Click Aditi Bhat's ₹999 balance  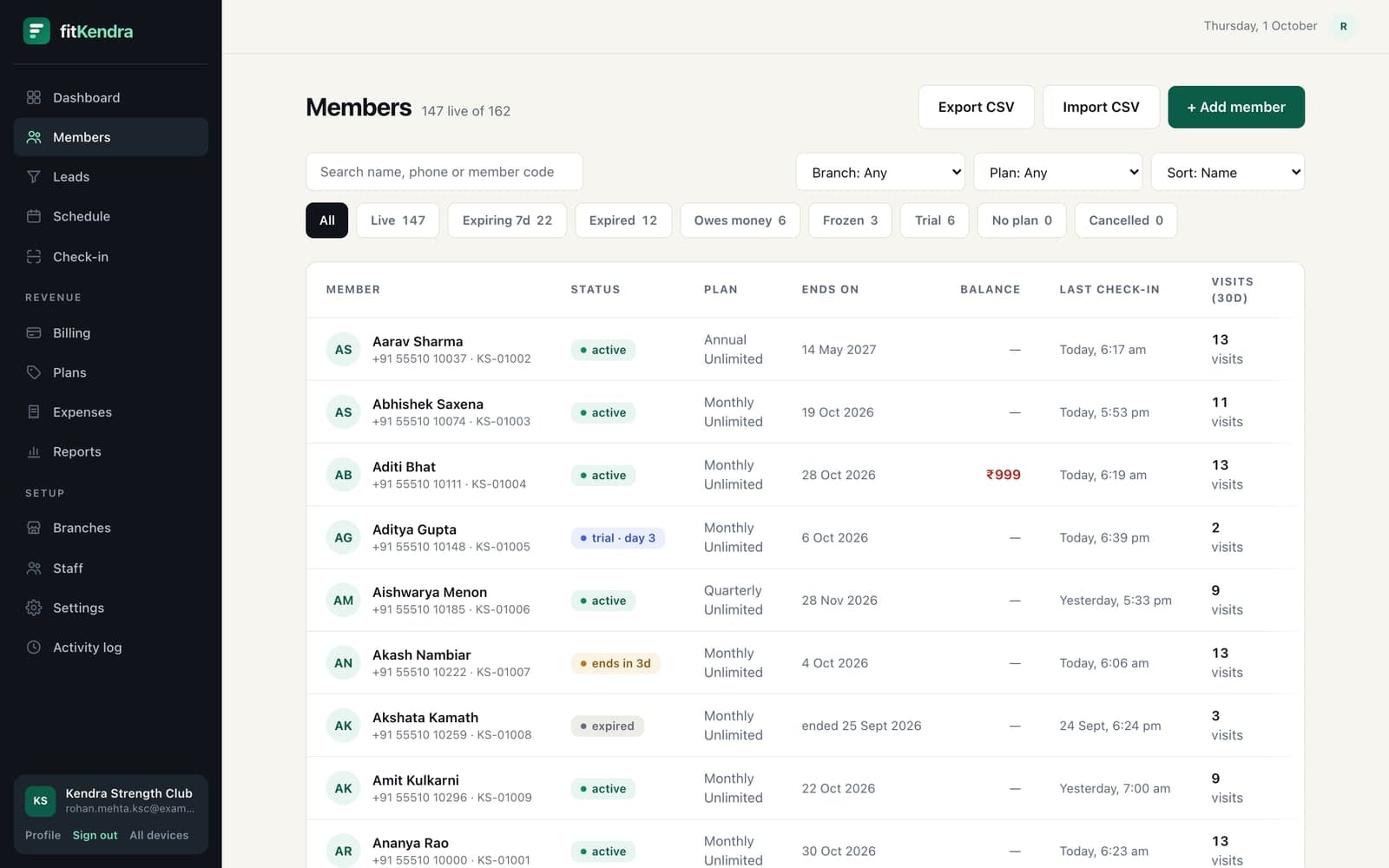click(x=1003, y=475)
